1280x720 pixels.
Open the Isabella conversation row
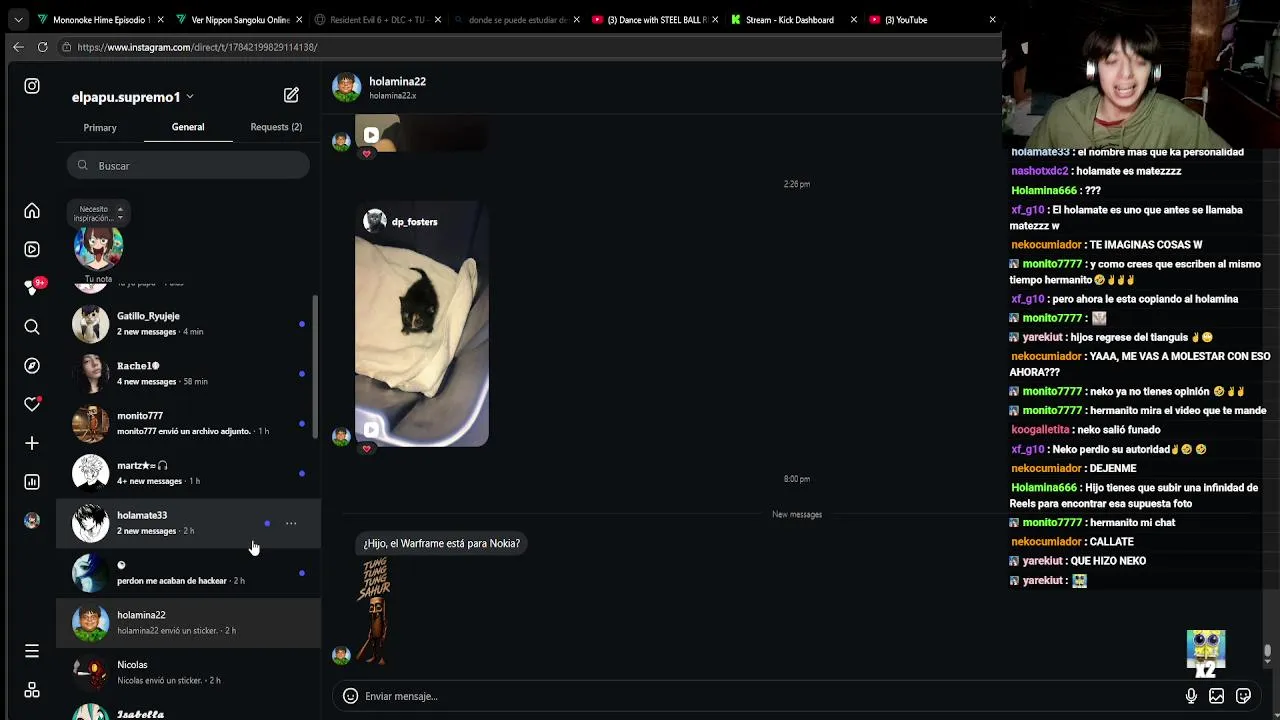click(188, 711)
